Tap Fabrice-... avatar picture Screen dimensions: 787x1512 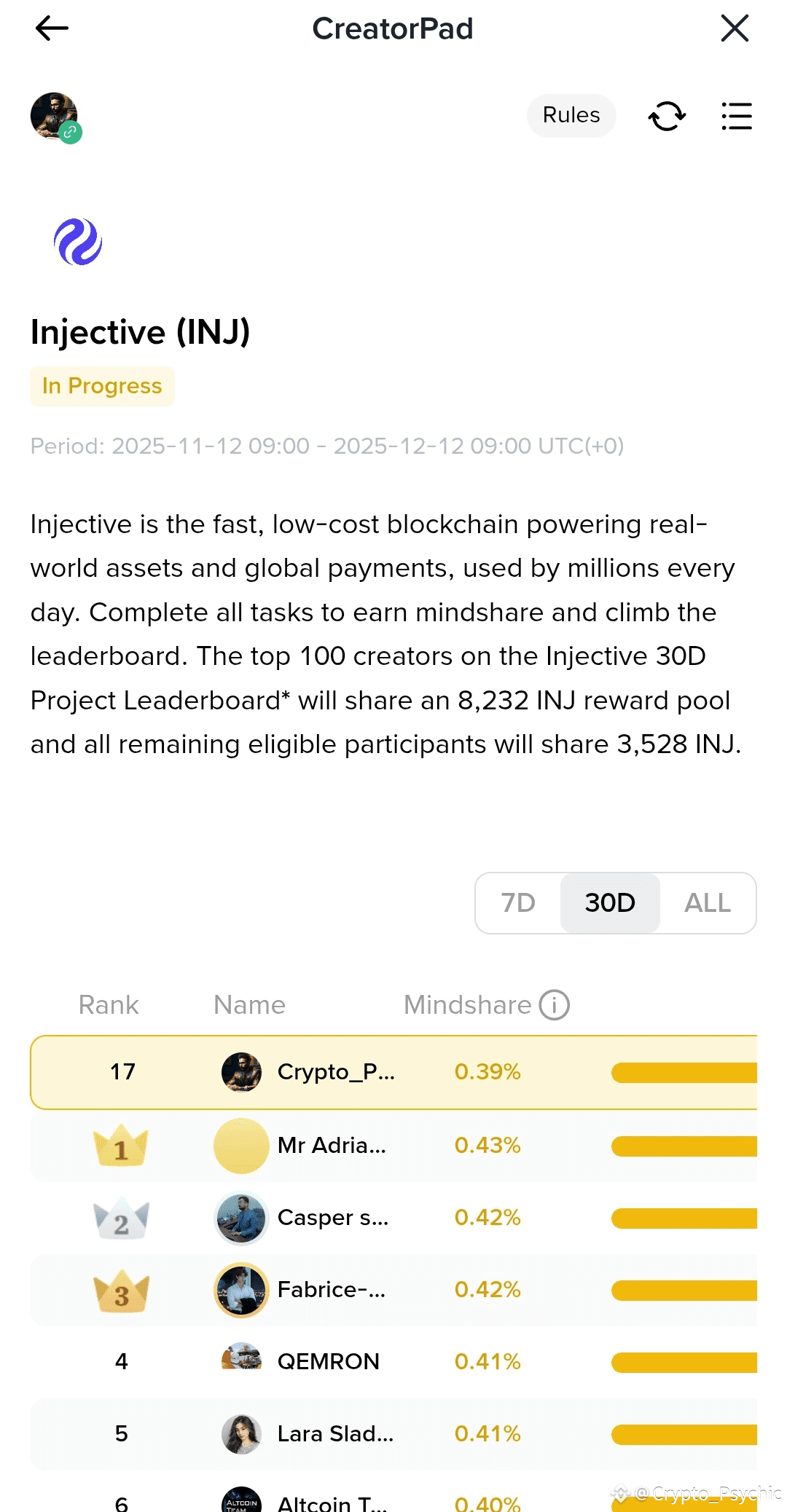coord(241,1290)
